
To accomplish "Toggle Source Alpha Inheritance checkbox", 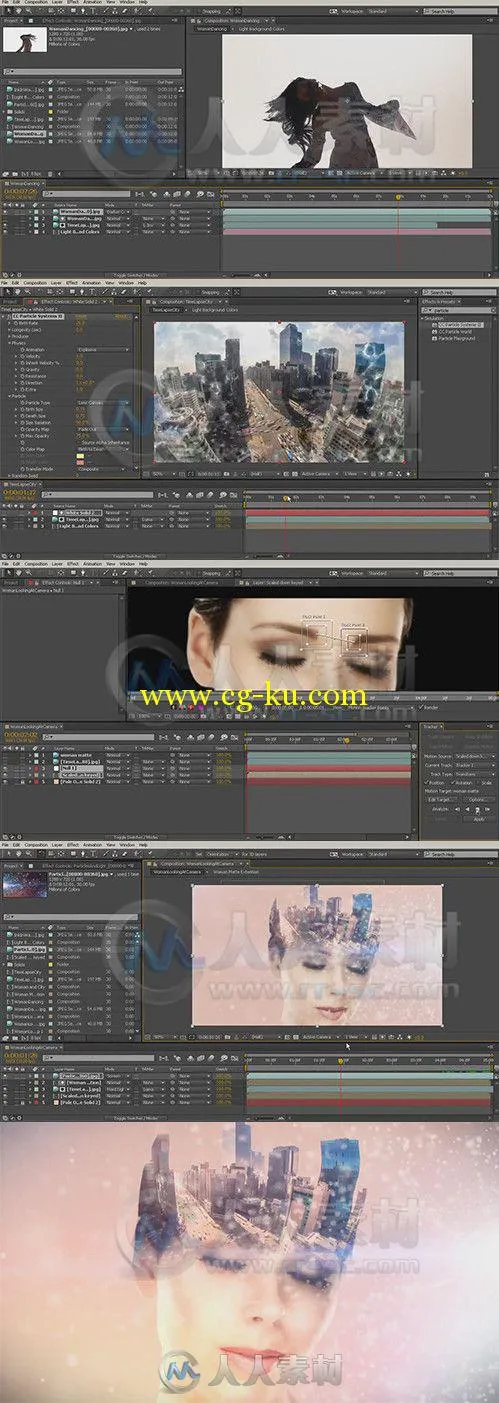I will pyautogui.click(x=79, y=441).
